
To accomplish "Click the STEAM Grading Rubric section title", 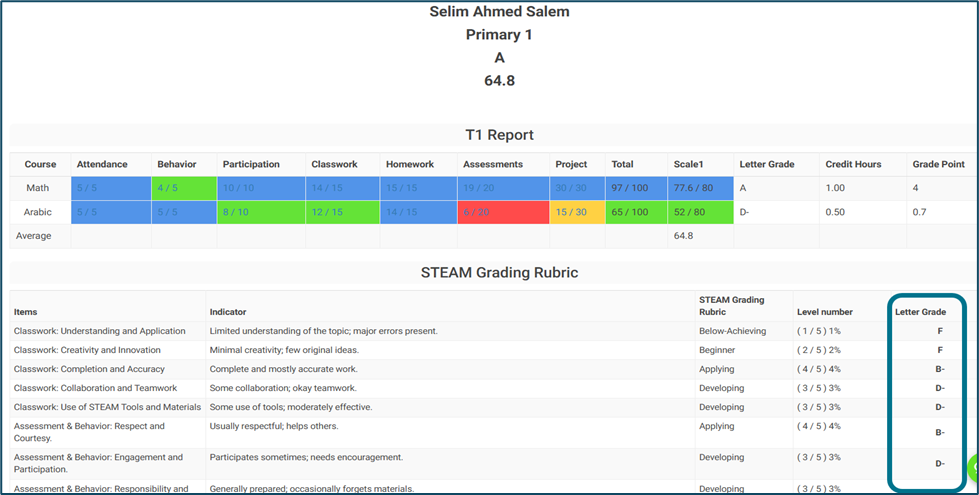I will click(x=499, y=272).
